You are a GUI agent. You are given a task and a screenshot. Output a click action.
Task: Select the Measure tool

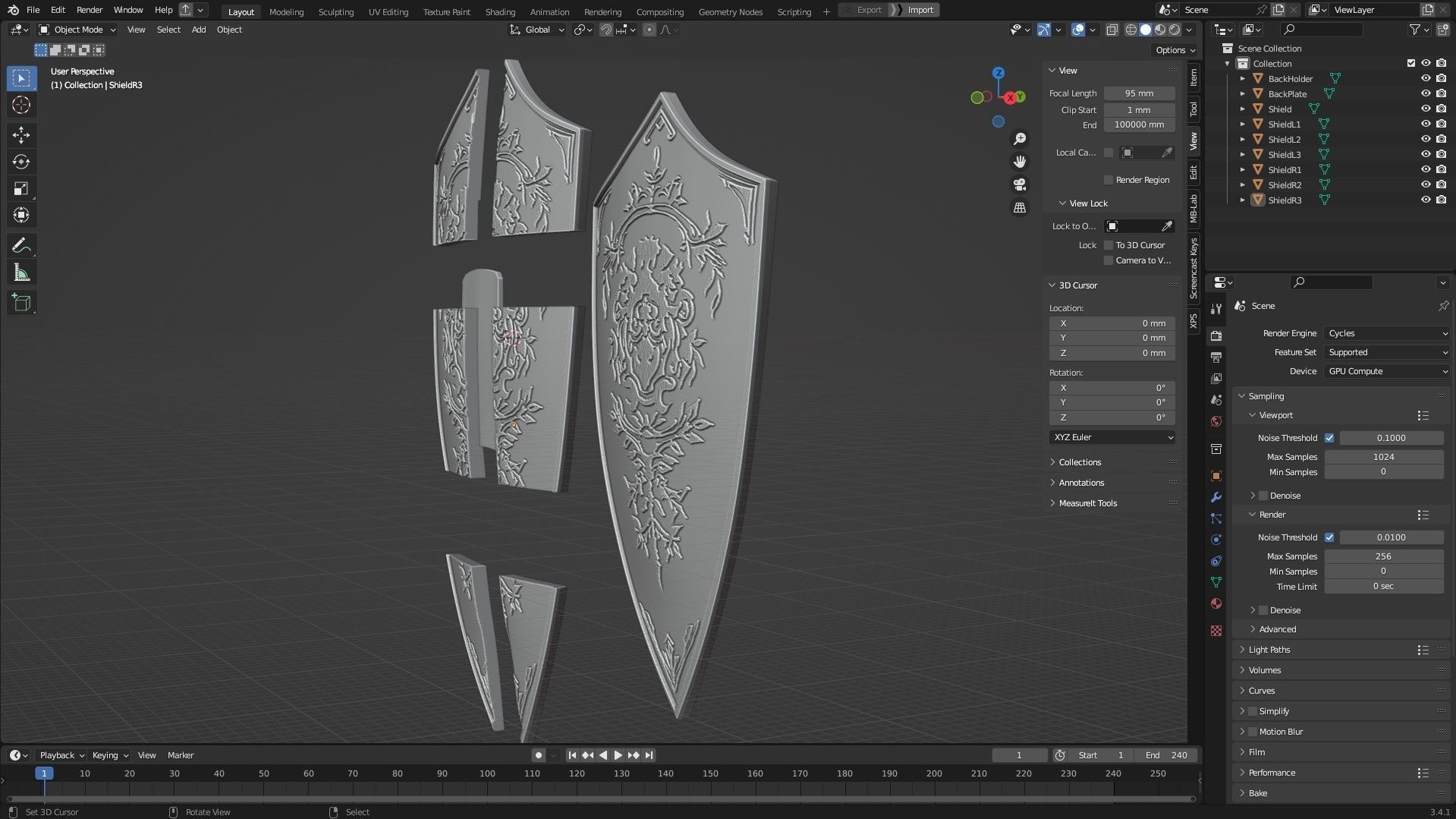click(21, 272)
